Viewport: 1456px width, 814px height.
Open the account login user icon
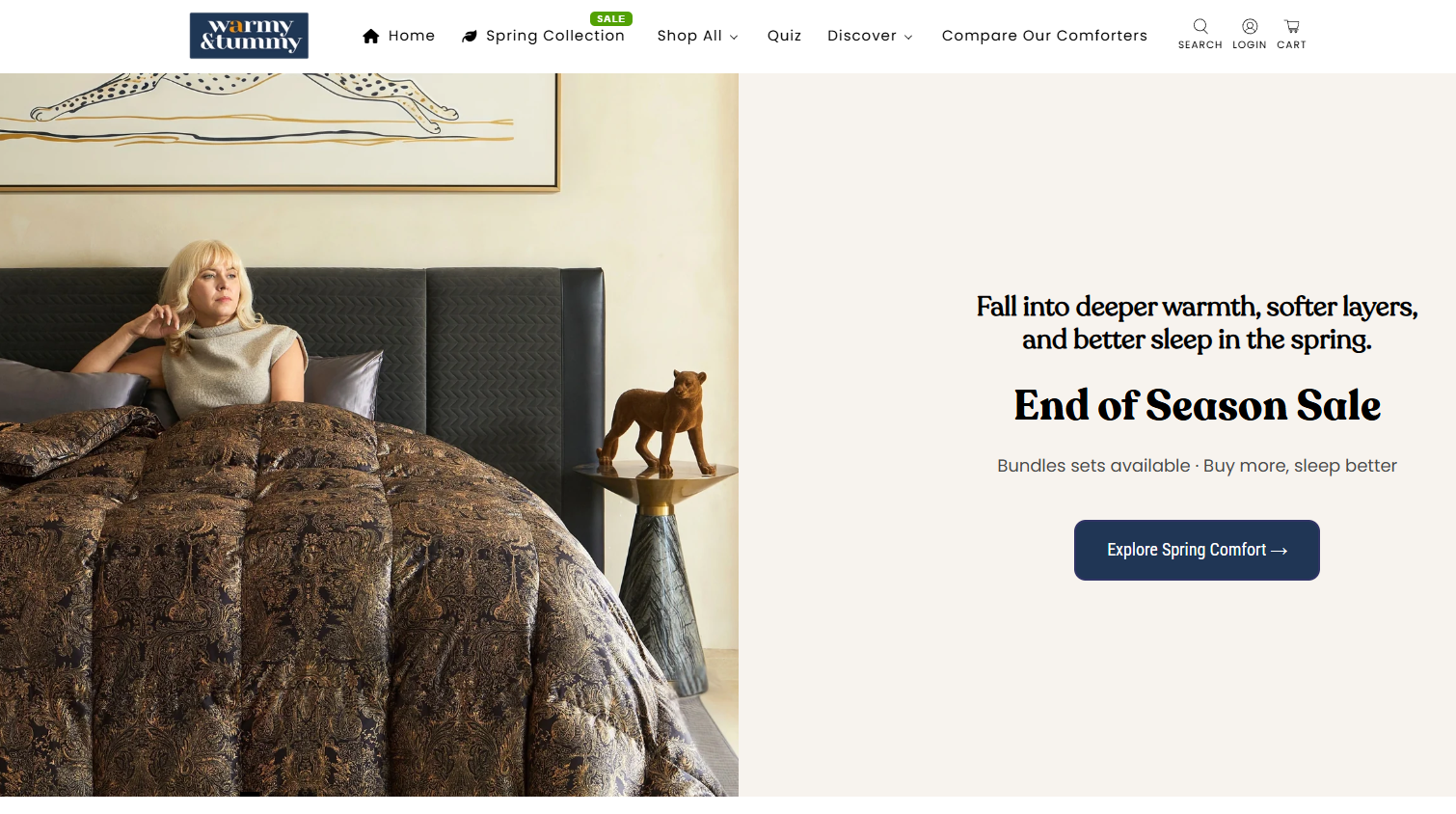click(1250, 26)
